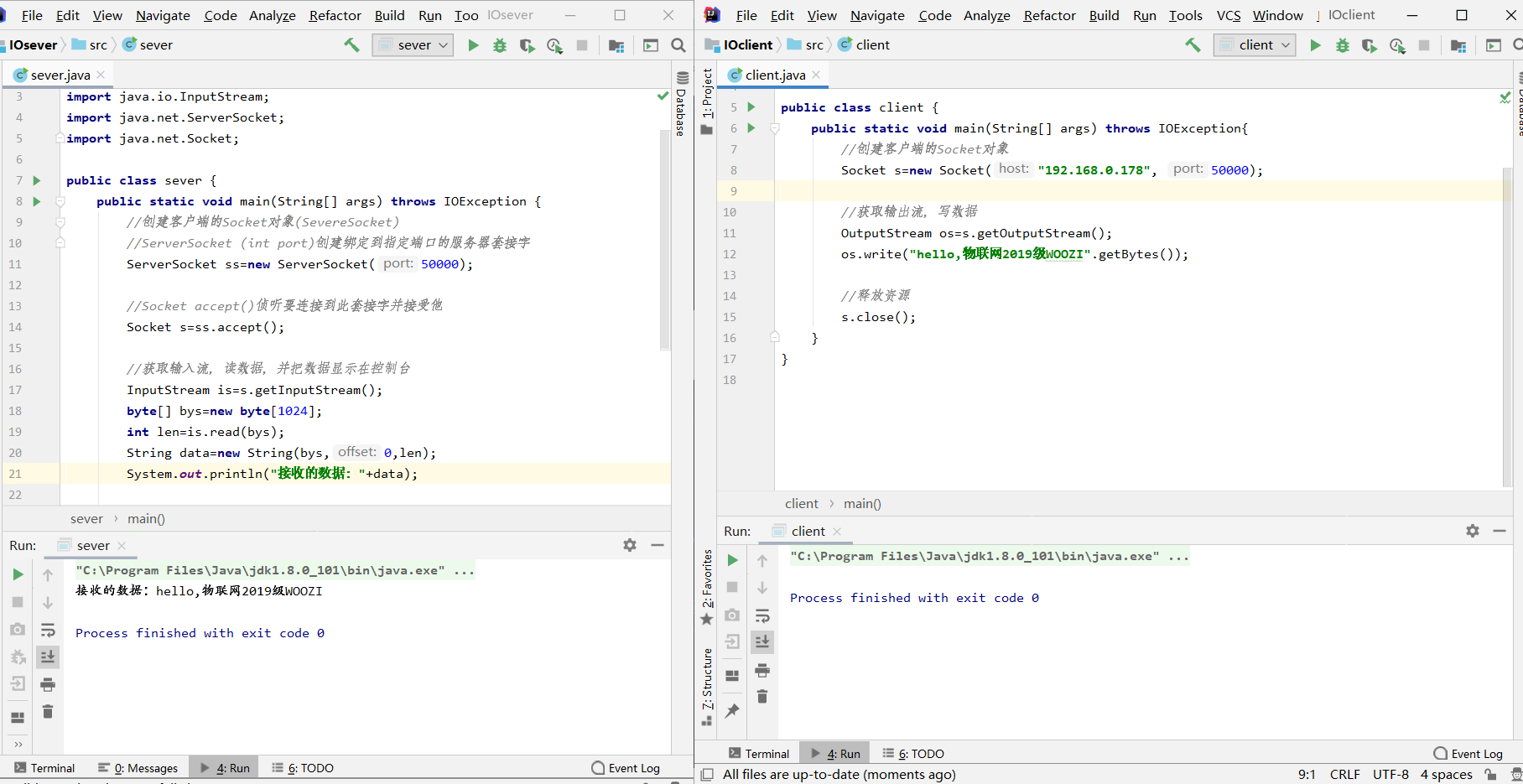Viewport: 1523px width, 784px height.
Task: Open Terminal tool window in IOsever
Action: click(x=44, y=768)
